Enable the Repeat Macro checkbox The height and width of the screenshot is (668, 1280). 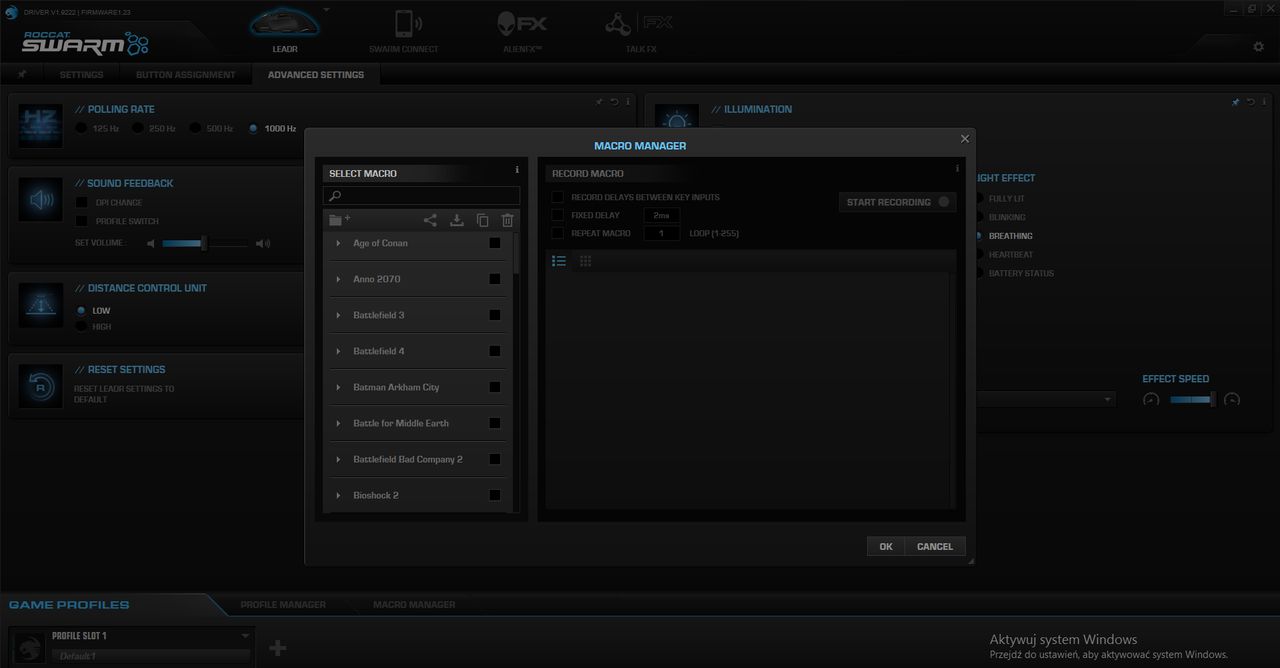point(558,233)
